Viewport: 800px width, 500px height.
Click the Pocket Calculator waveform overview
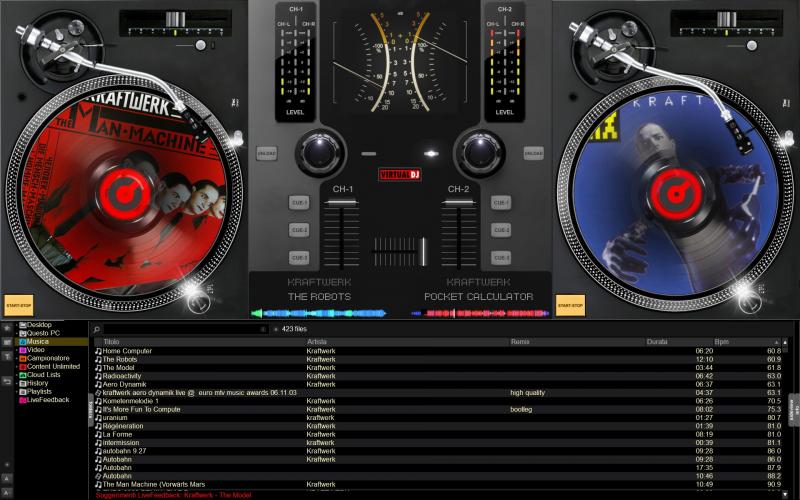point(480,313)
